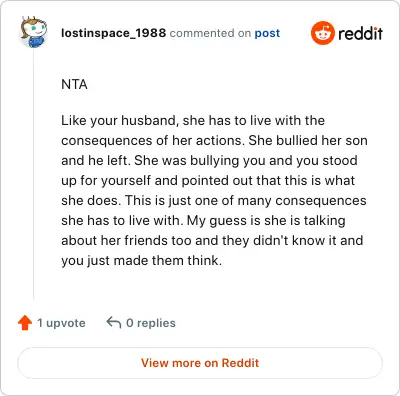The image size is (400, 396).
Task: Open the lostinspace_1988 Snoo avatar
Action: pyautogui.click(x=33, y=32)
